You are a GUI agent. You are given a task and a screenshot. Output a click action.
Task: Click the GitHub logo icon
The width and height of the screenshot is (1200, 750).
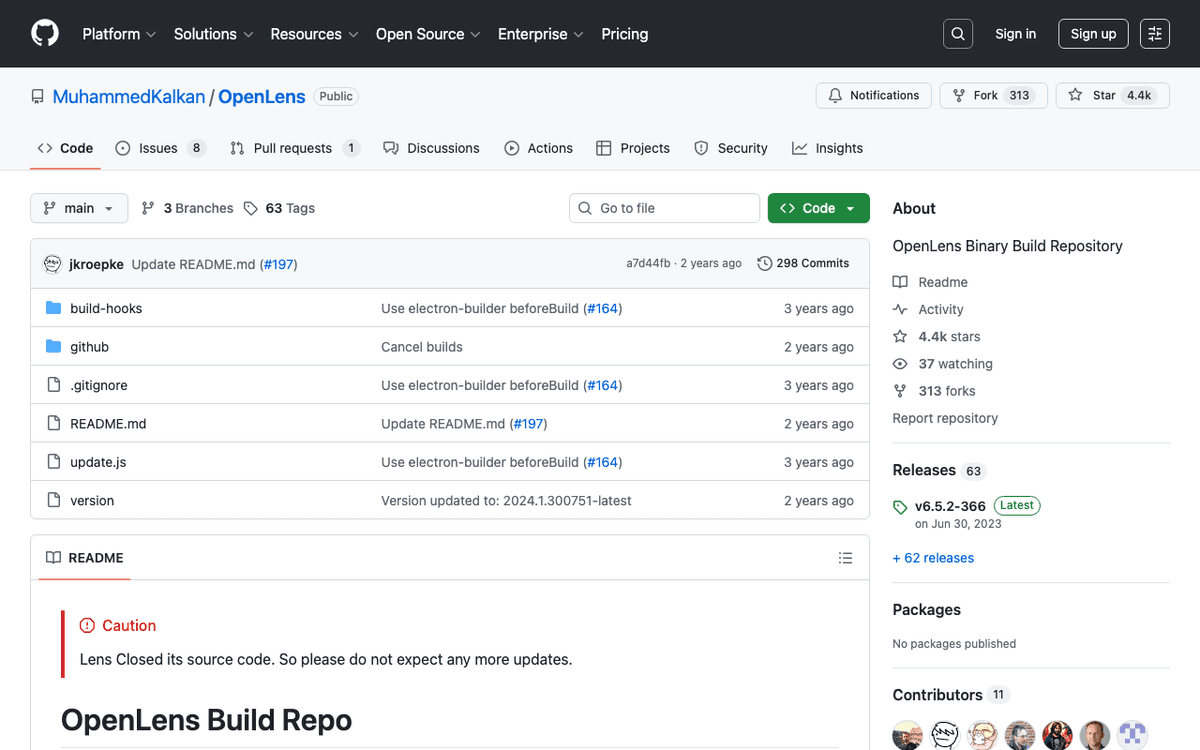(45, 34)
